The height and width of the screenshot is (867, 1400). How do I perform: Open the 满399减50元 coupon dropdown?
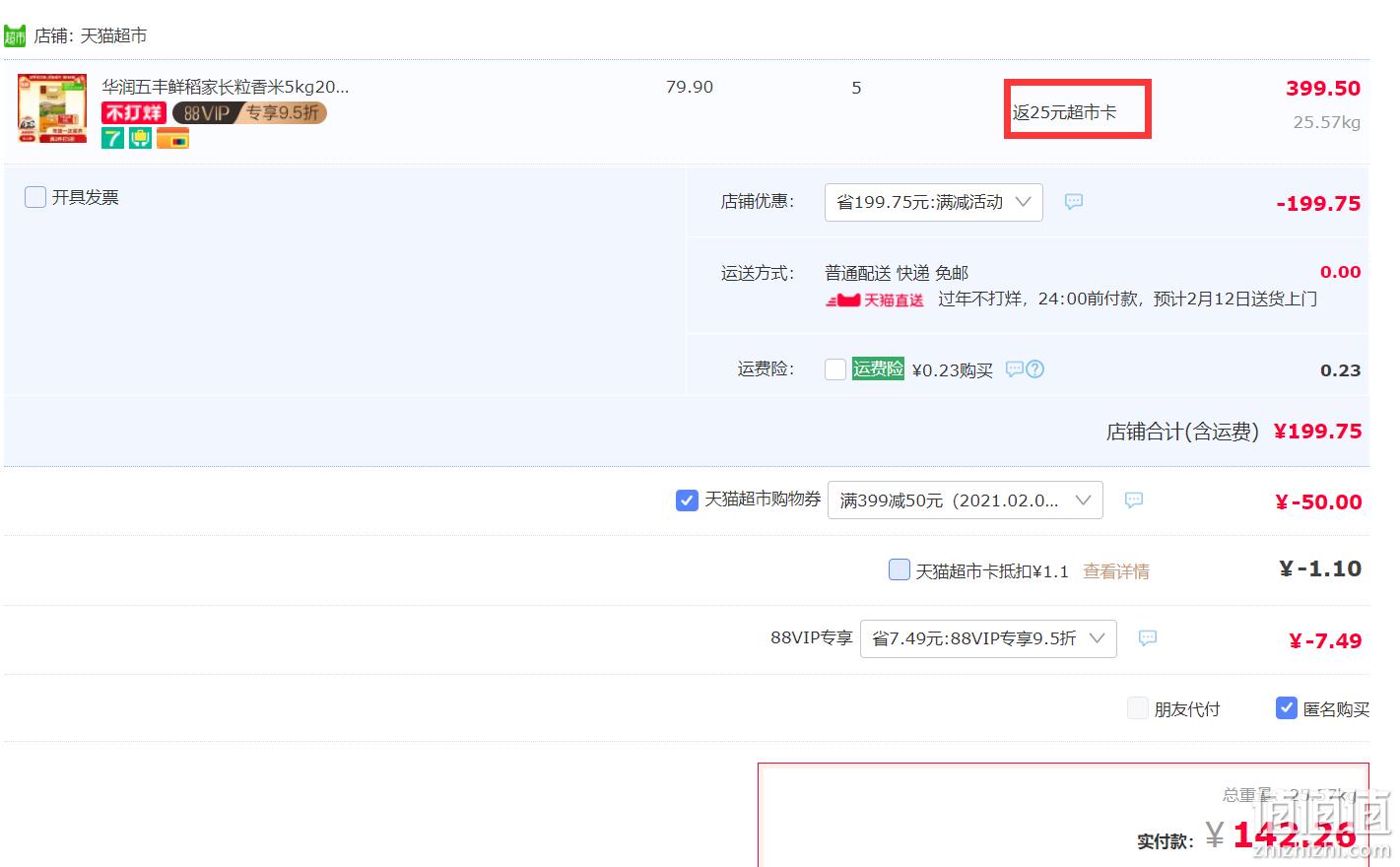tap(966, 500)
